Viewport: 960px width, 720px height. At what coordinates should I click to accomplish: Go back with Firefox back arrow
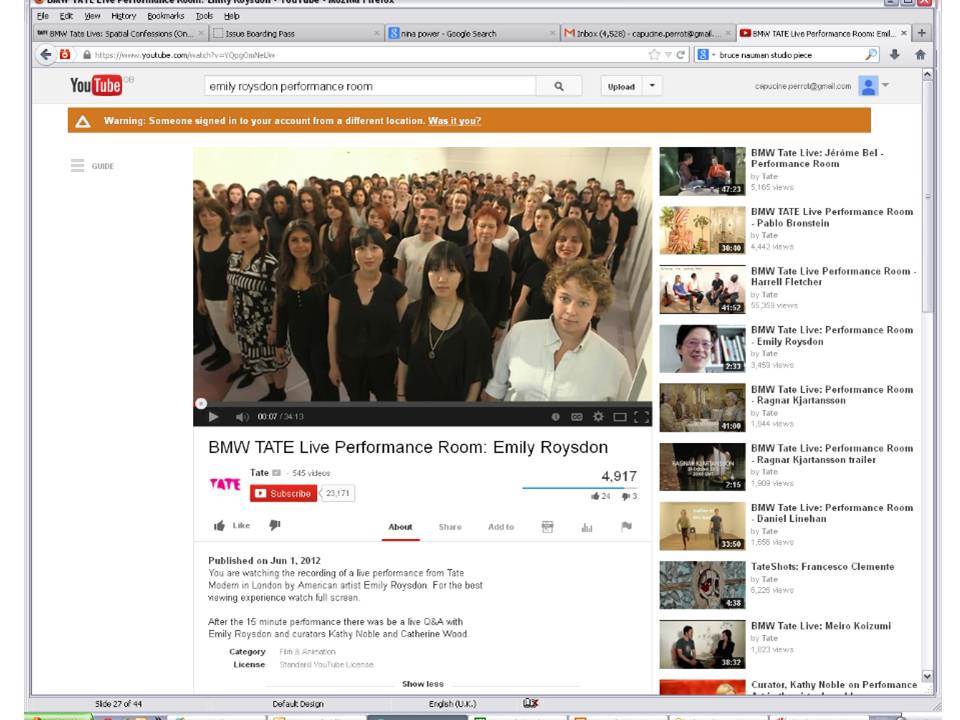(46, 54)
